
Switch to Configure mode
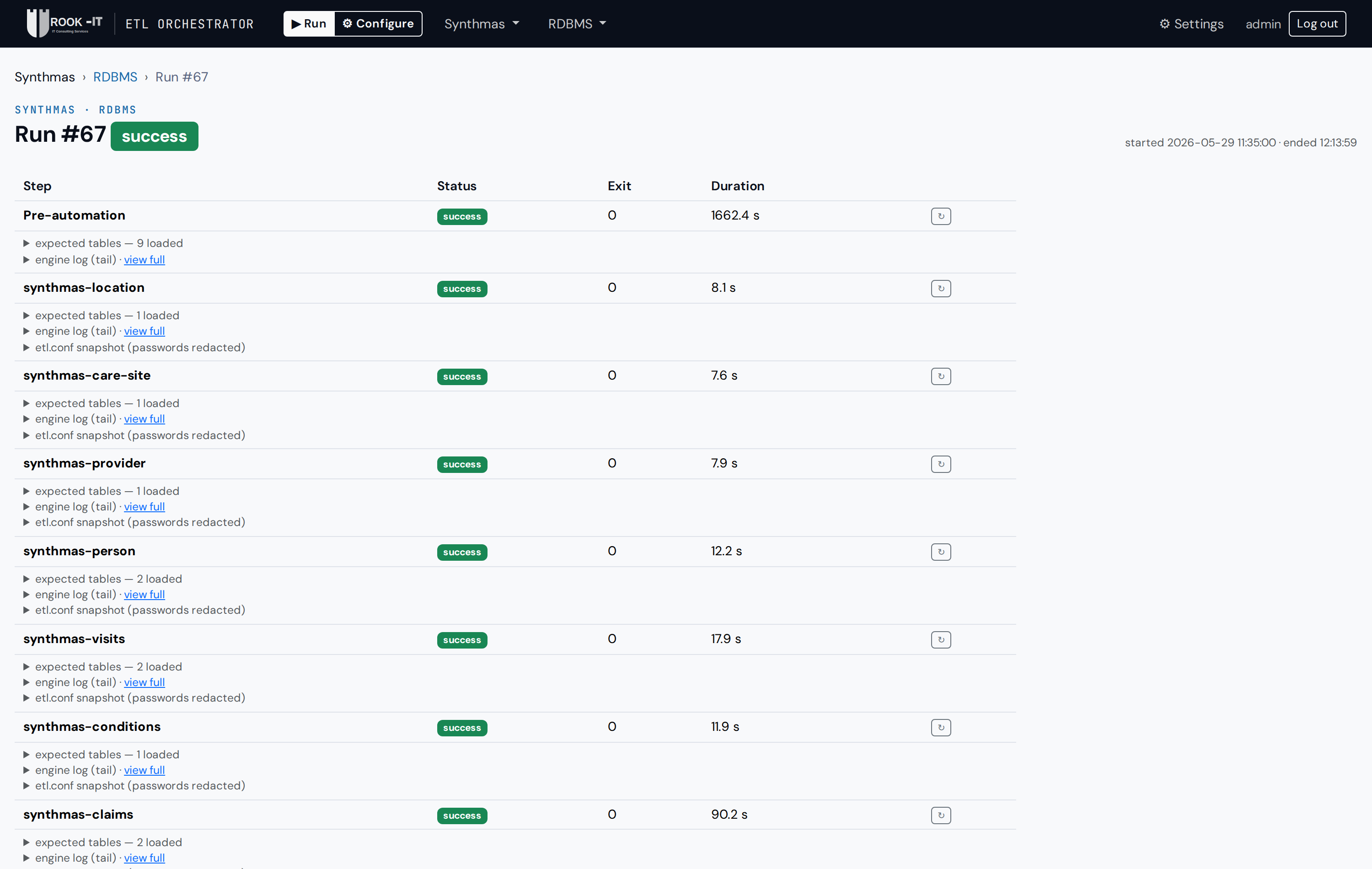coord(378,23)
